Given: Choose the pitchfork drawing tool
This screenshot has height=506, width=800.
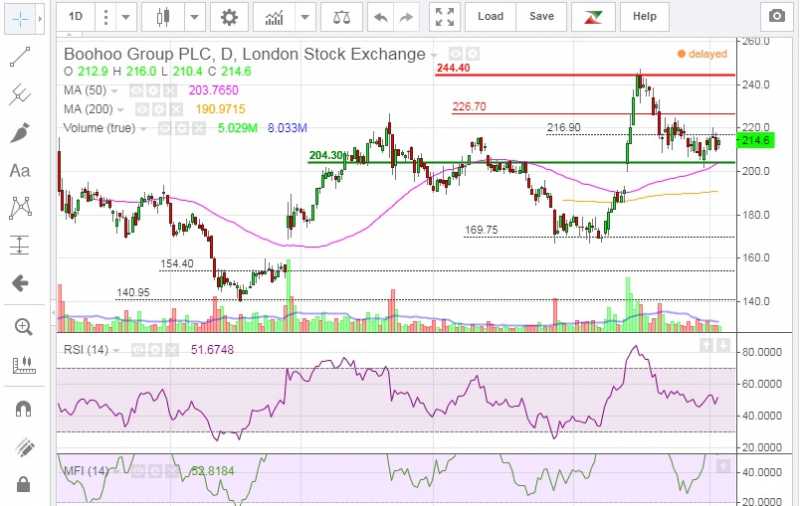Looking at the screenshot, I should [x=20, y=95].
